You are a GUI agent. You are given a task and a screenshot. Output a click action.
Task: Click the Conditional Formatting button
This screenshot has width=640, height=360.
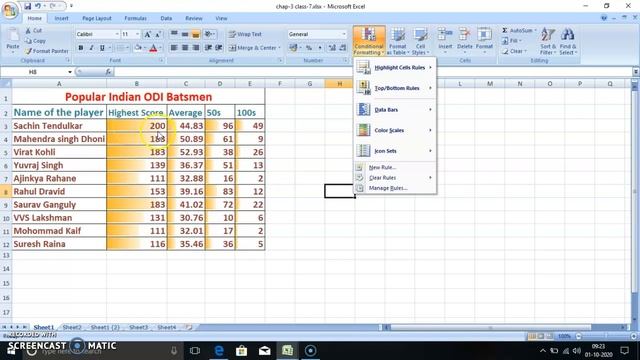369,41
